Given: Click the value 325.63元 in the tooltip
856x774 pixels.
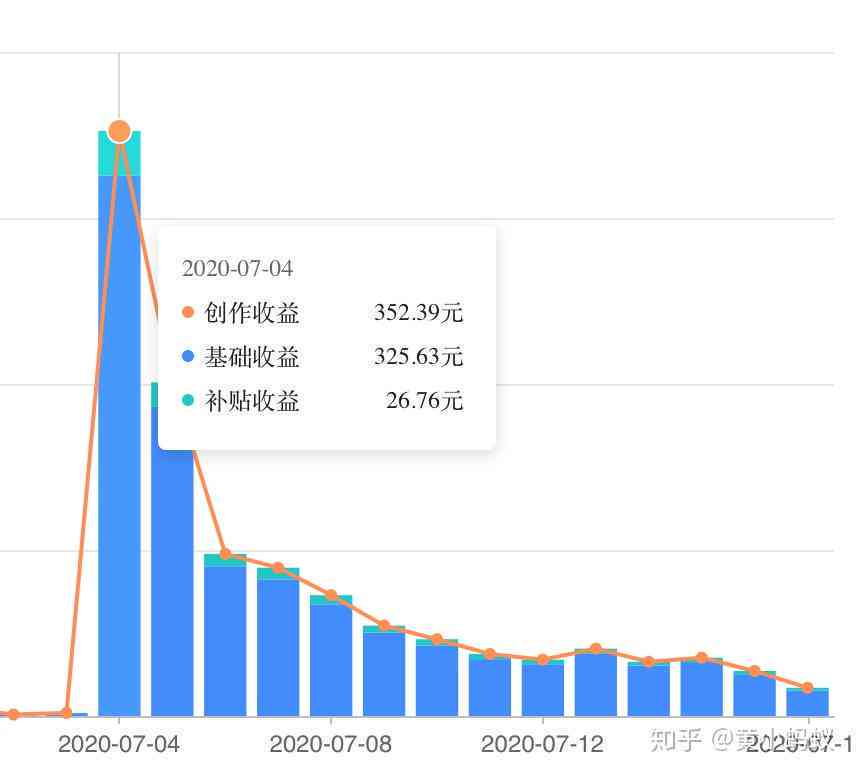Looking at the screenshot, I should coord(419,357).
